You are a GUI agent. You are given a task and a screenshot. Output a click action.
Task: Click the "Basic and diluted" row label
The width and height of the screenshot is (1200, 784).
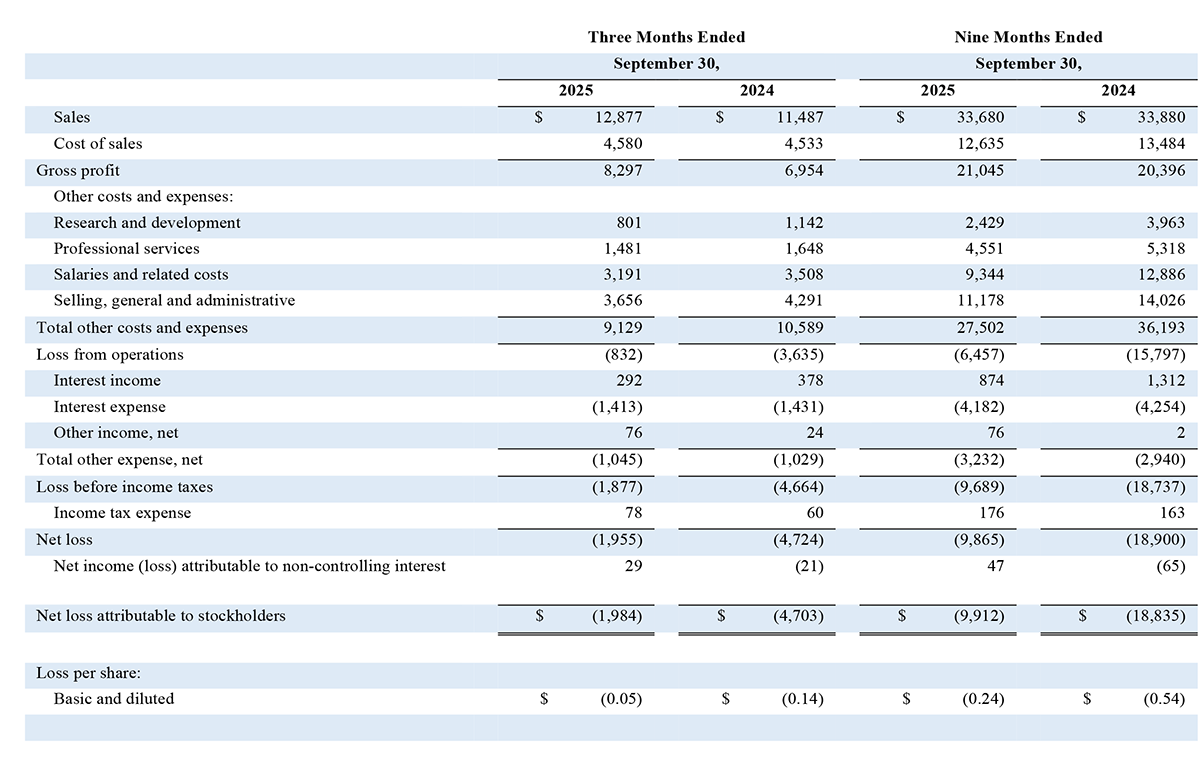point(114,699)
